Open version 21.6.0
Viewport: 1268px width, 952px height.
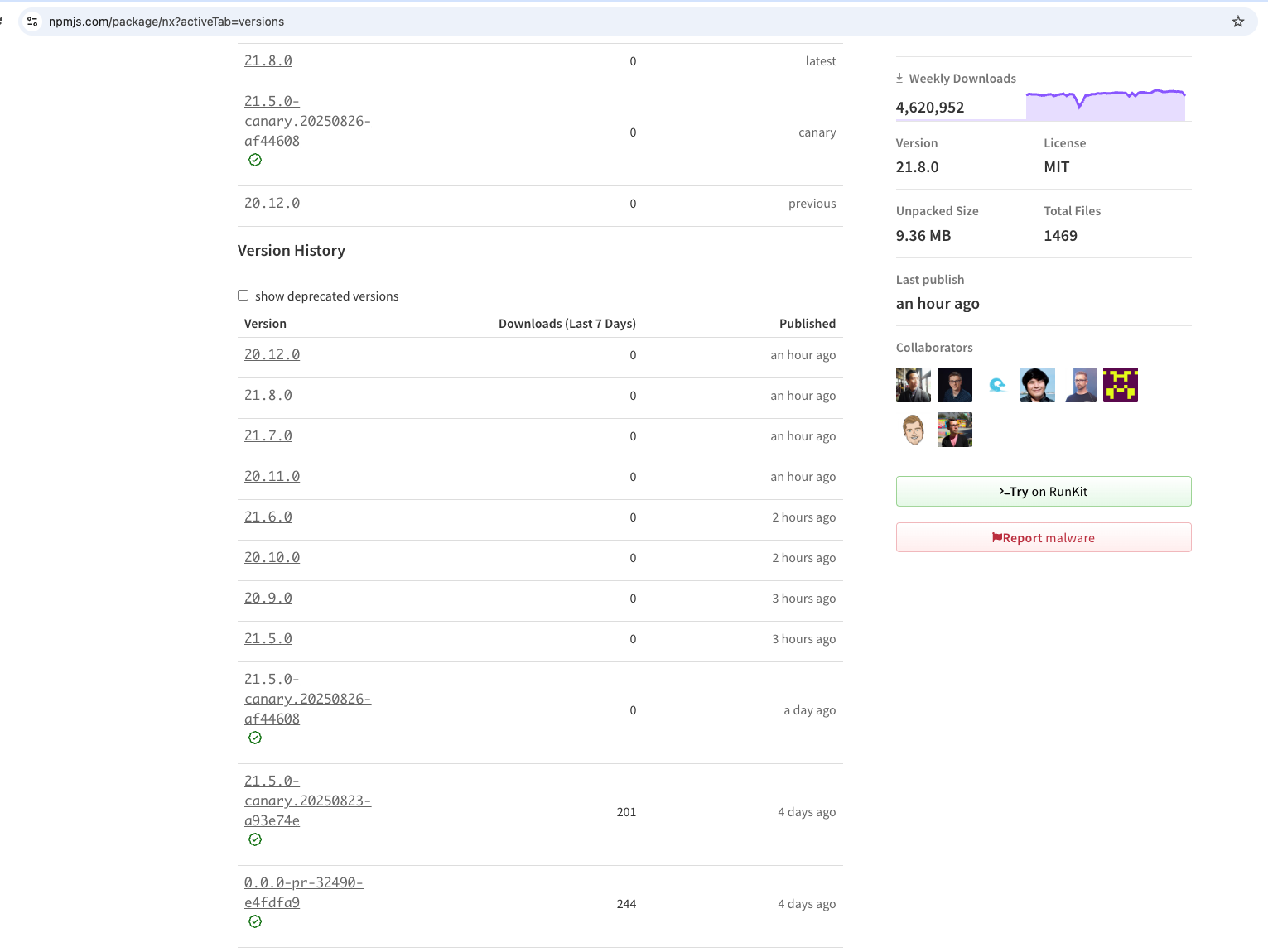tap(268, 517)
